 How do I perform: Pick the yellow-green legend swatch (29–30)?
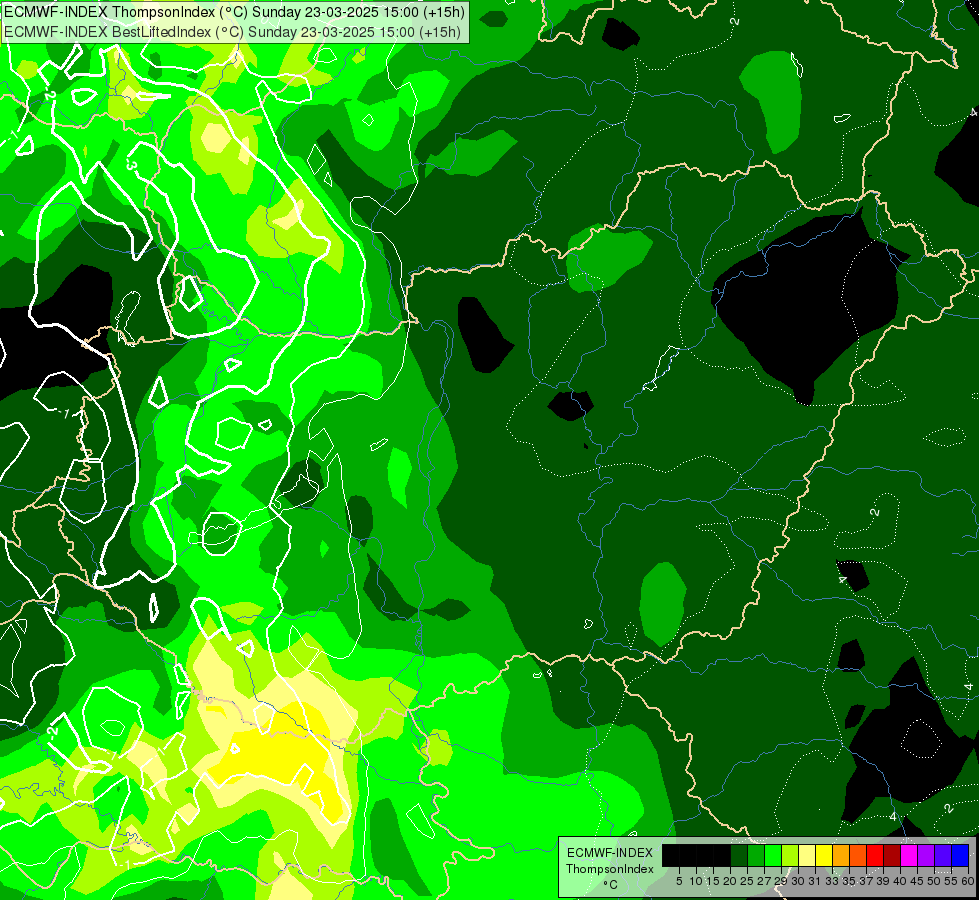(x=790, y=855)
